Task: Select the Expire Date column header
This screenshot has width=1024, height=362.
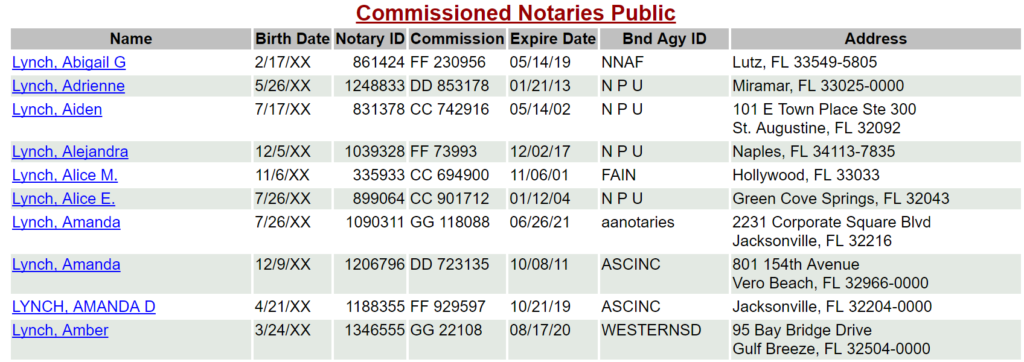Action: coord(553,39)
